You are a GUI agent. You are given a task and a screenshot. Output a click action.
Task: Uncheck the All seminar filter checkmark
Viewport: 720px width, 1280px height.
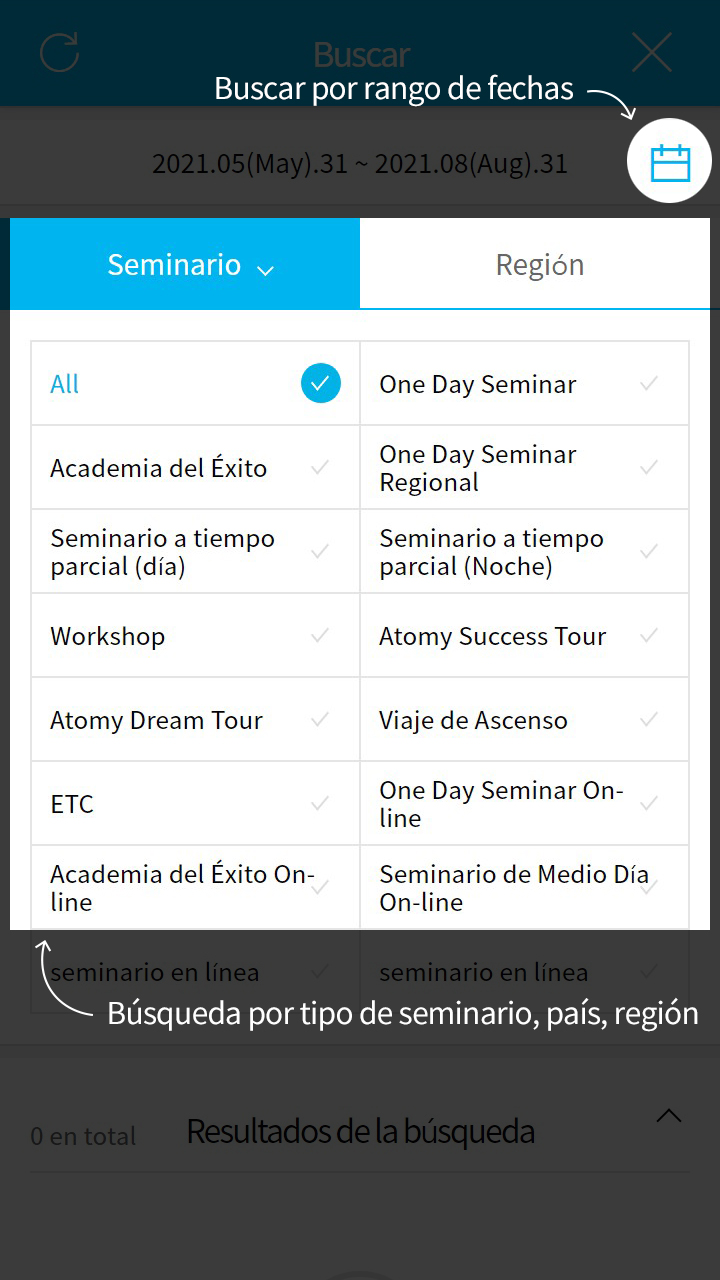tap(320, 384)
